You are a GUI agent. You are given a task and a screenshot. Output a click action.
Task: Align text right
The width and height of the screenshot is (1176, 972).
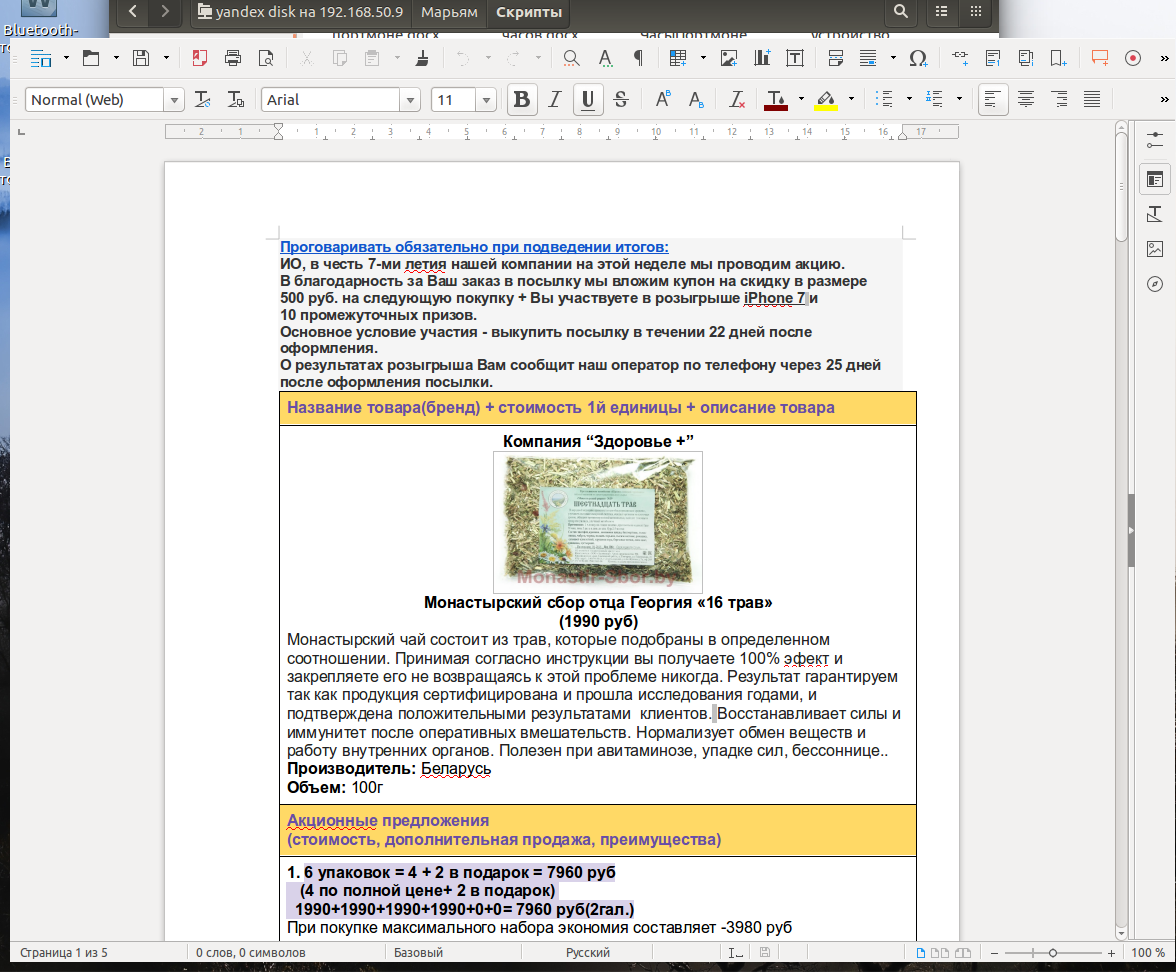pos(1059,99)
